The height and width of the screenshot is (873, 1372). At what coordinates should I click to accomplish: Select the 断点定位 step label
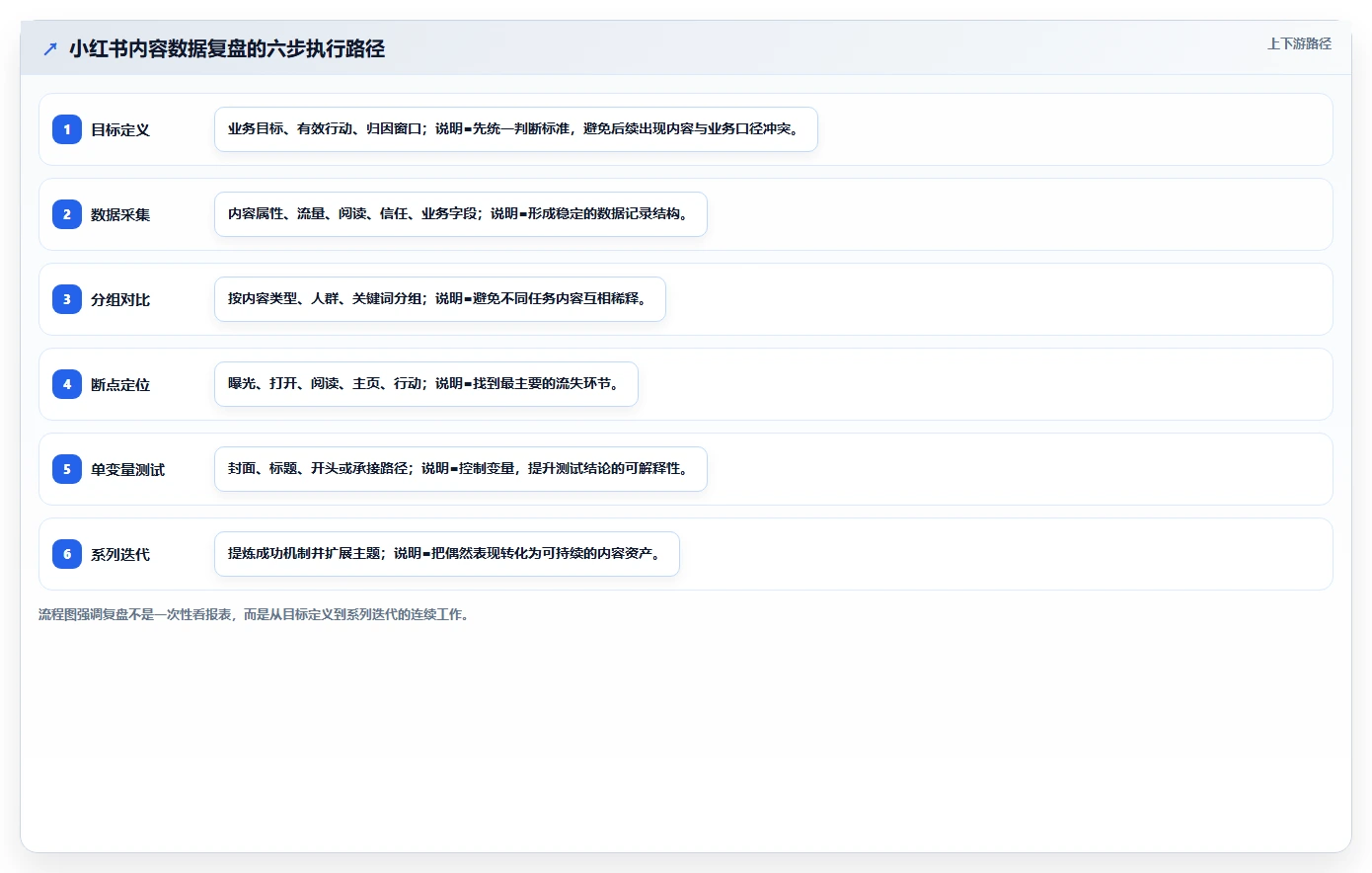point(120,385)
